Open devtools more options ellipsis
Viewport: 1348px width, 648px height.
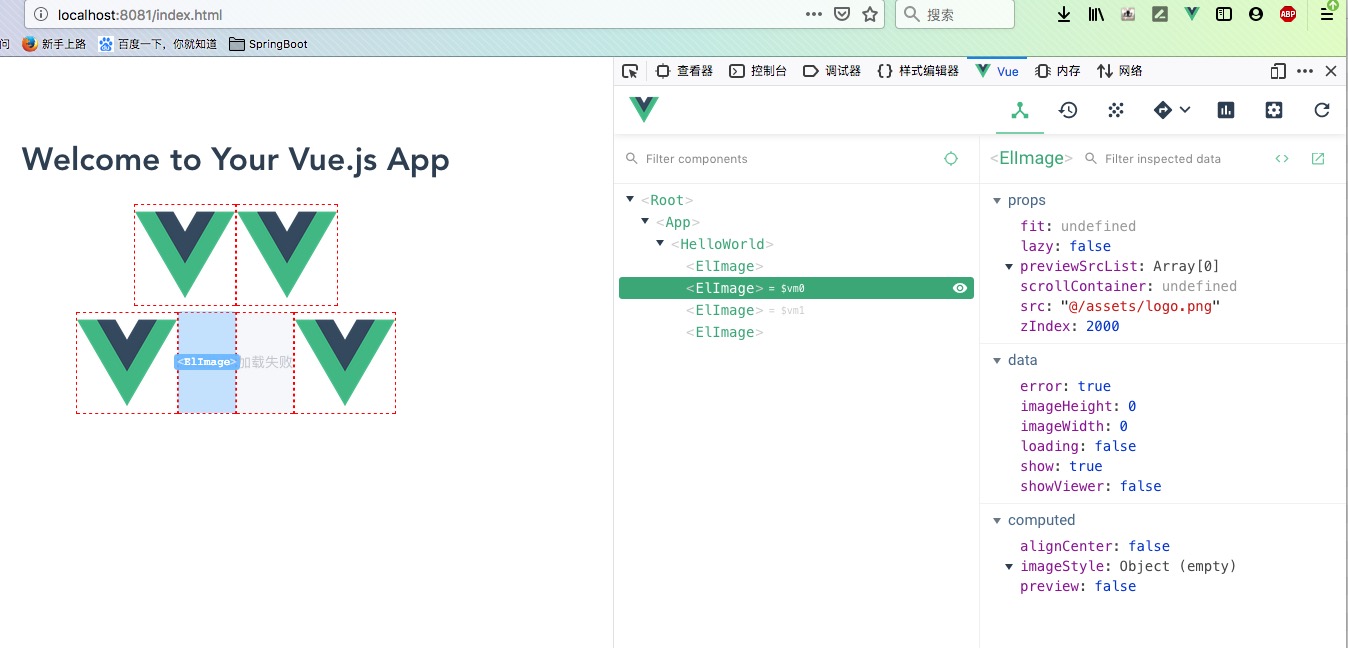[x=1305, y=71]
